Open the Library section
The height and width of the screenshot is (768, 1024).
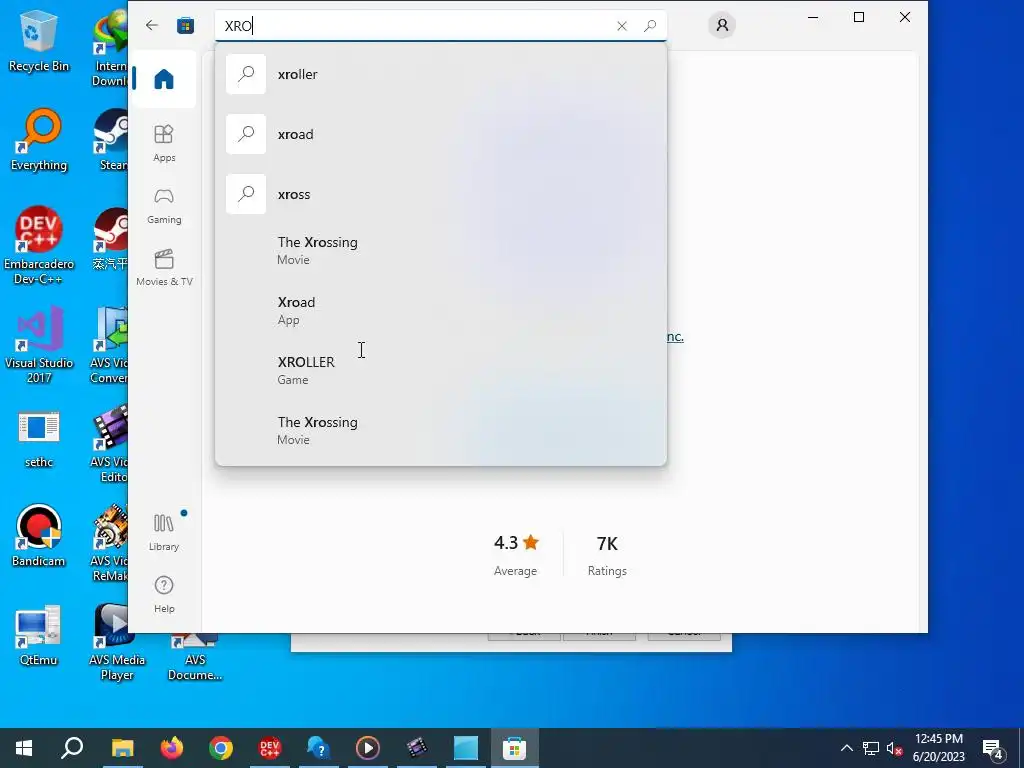[164, 532]
